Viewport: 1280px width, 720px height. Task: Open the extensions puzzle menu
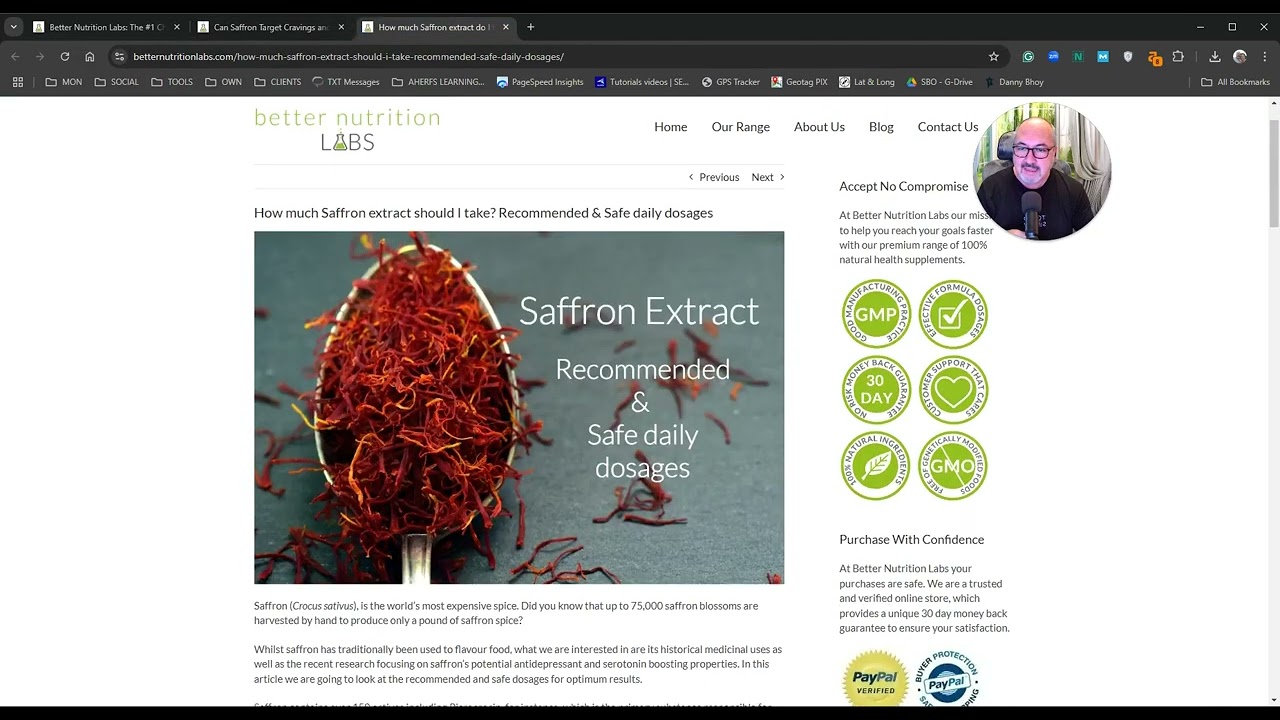1178,57
